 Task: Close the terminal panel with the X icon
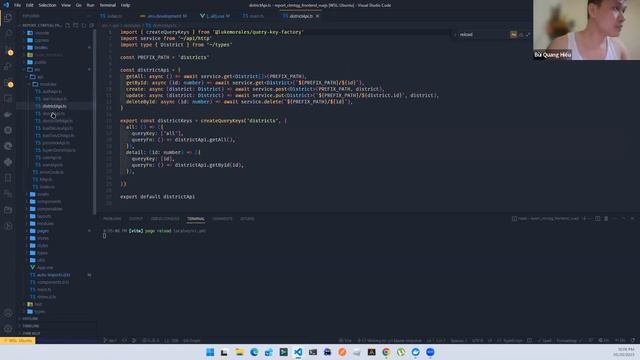pyautogui.click(x=632, y=219)
